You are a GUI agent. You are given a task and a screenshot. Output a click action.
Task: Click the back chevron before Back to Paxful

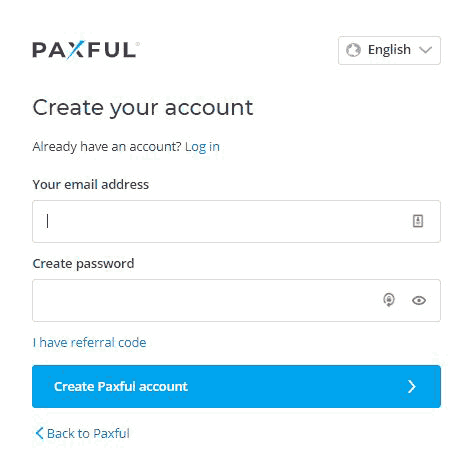(x=39, y=433)
